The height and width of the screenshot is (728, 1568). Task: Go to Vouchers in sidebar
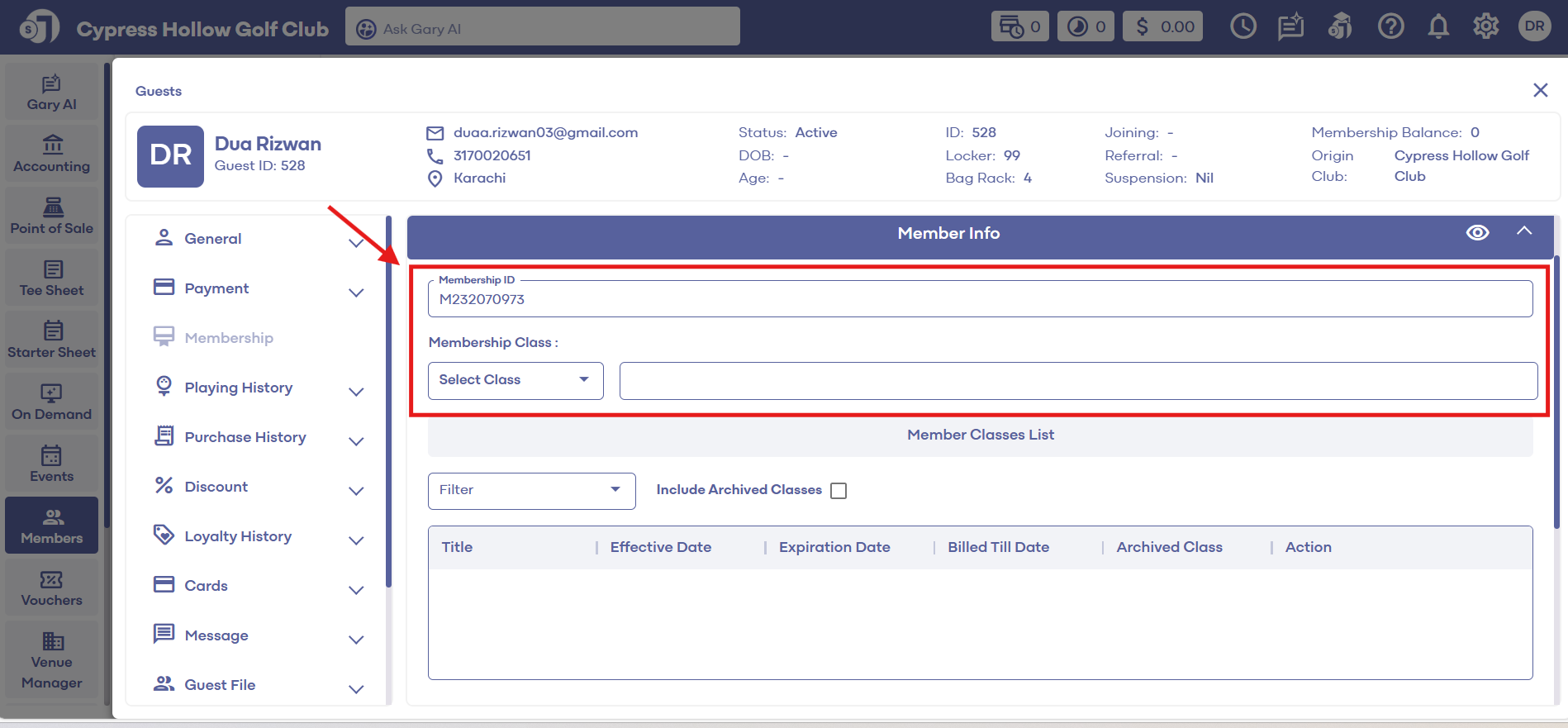52,588
